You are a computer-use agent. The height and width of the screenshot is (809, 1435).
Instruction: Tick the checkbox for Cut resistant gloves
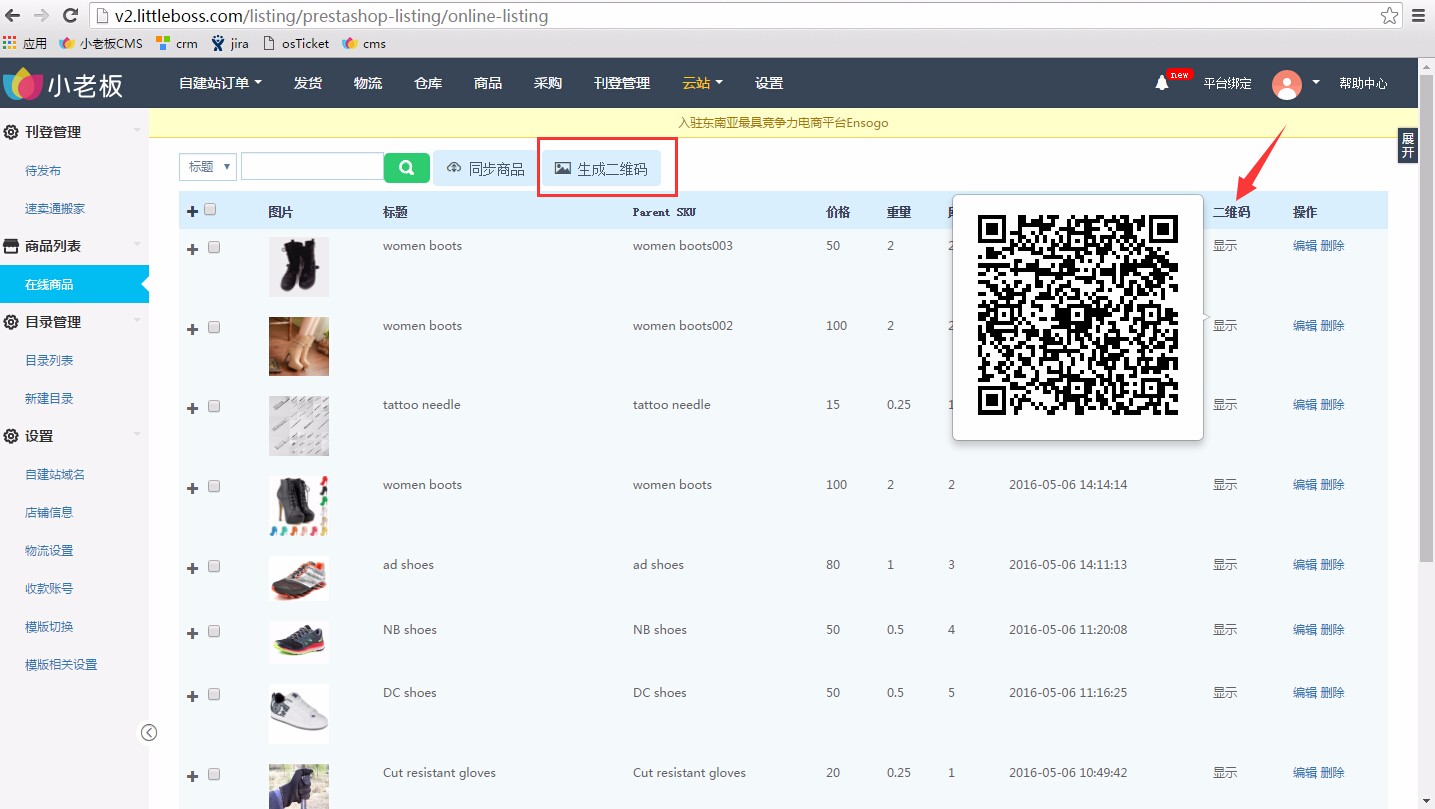[x=214, y=775]
